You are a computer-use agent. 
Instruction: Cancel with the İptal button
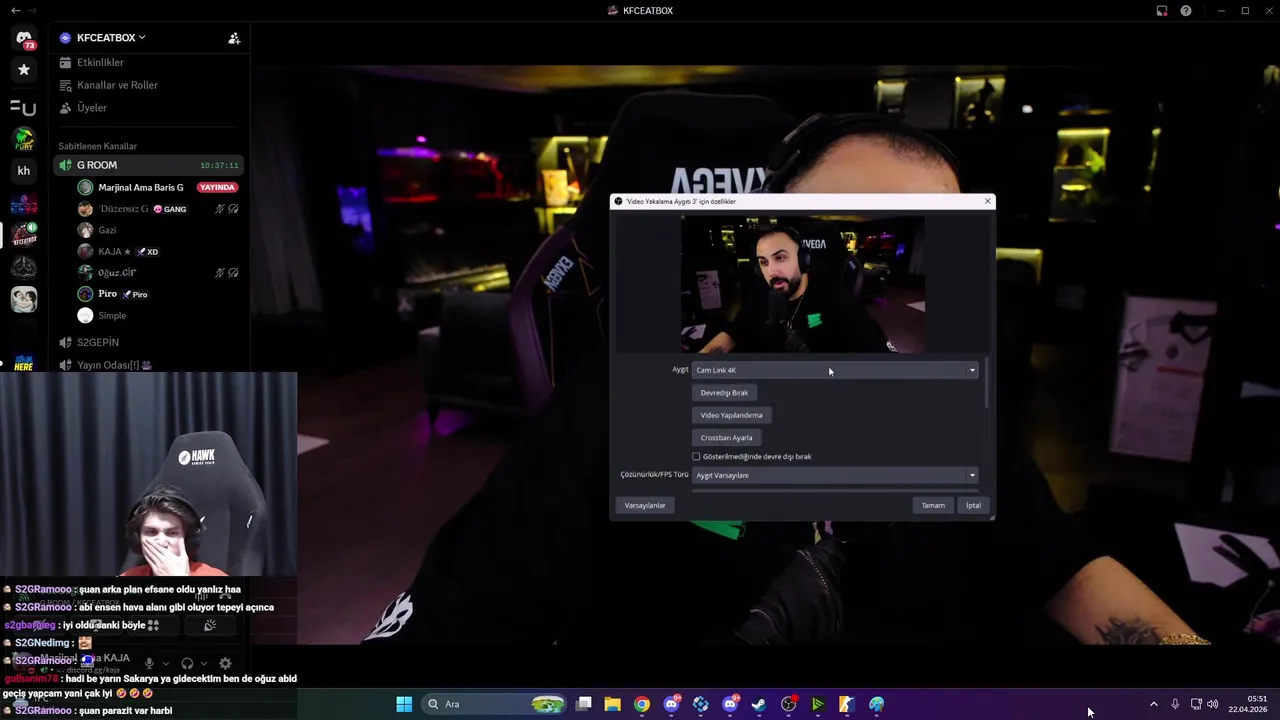coord(973,506)
